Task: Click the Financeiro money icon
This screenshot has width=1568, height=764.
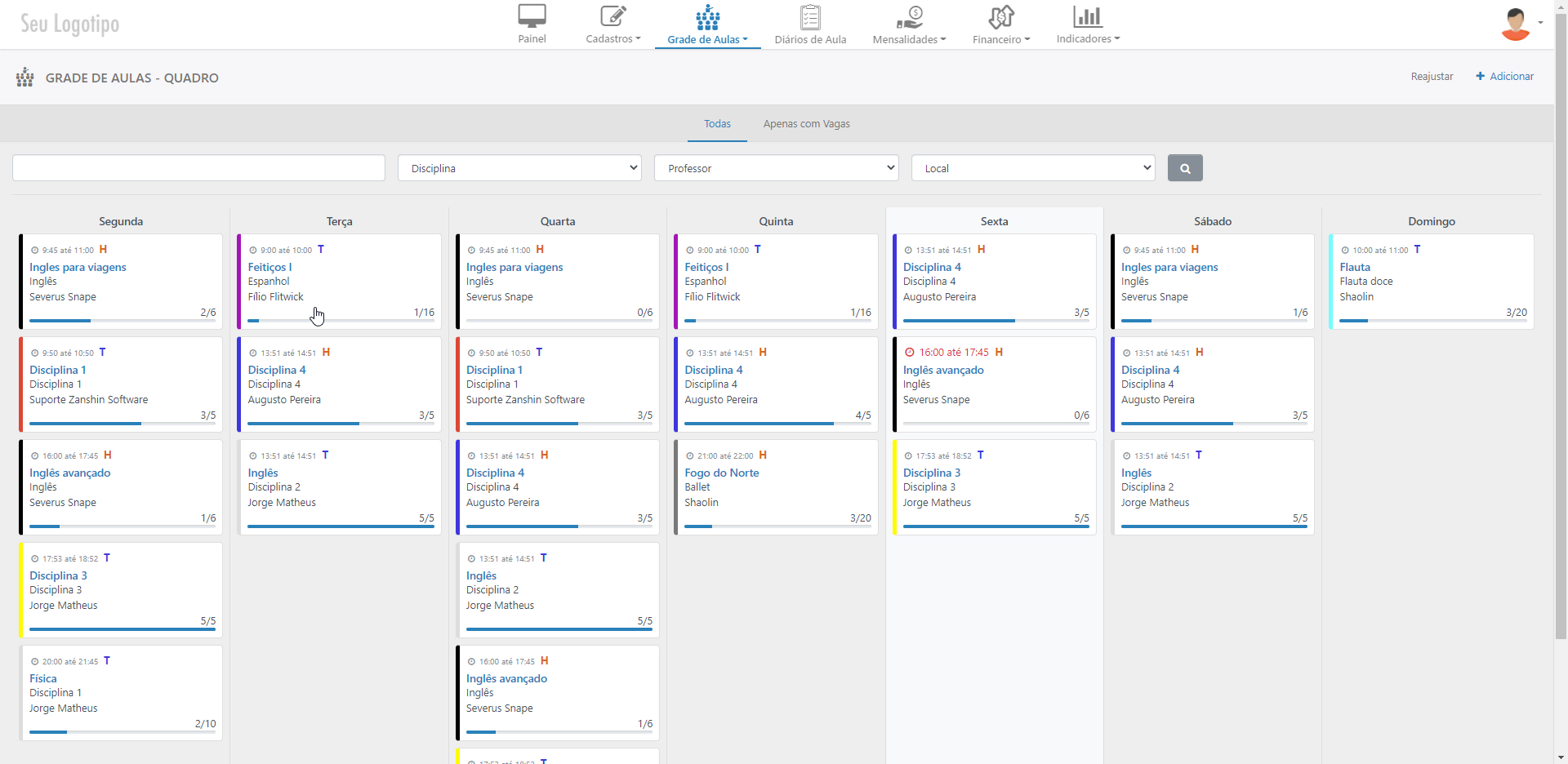Action: [x=1000, y=16]
